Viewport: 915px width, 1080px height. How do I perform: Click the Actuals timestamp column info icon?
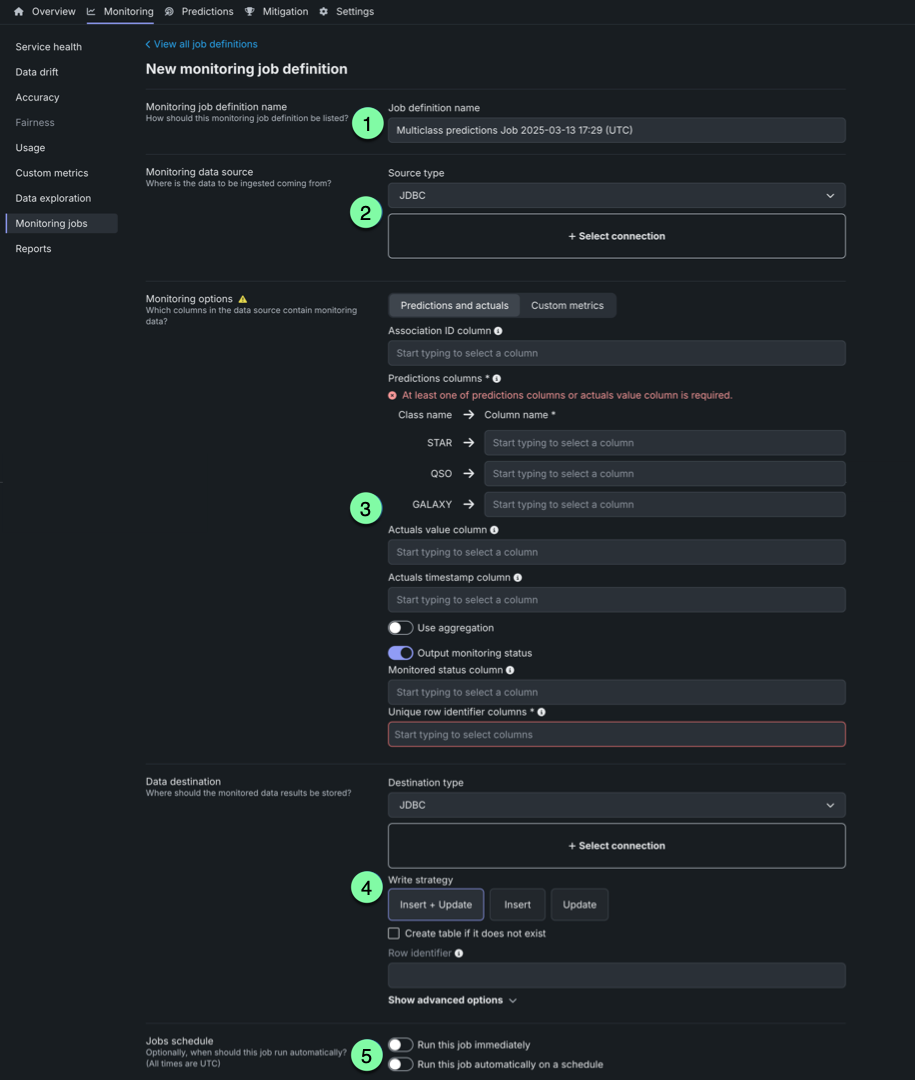(x=517, y=578)
